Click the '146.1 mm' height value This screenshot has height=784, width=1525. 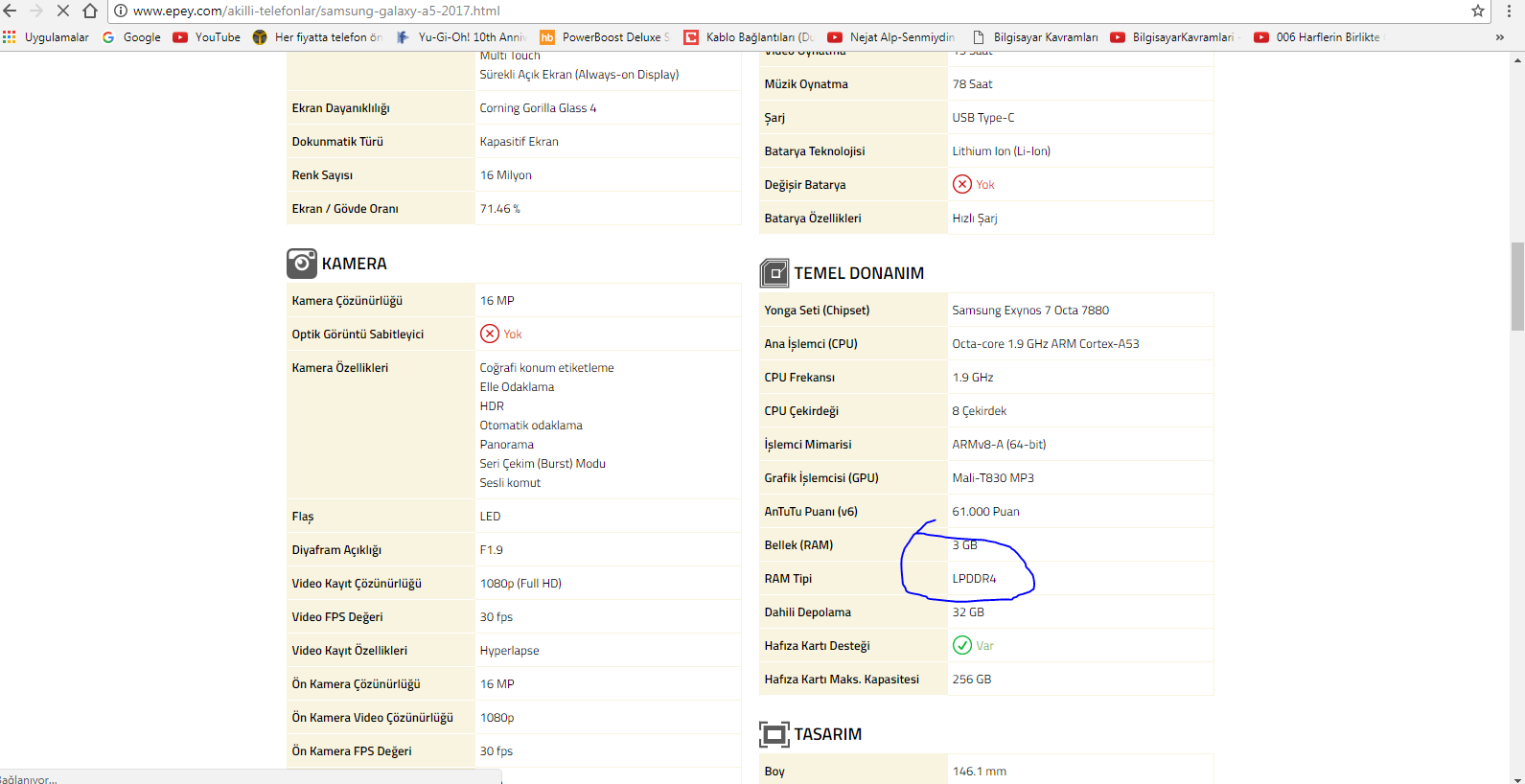[980, 772]
